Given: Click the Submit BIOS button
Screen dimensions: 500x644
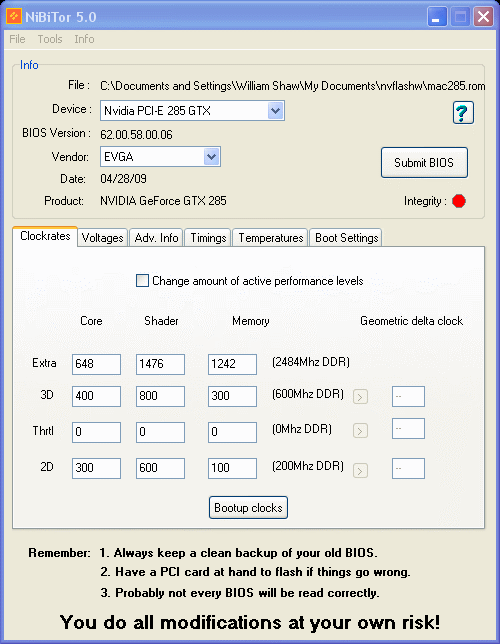Looking at the screenshot, I should point(424,163).
